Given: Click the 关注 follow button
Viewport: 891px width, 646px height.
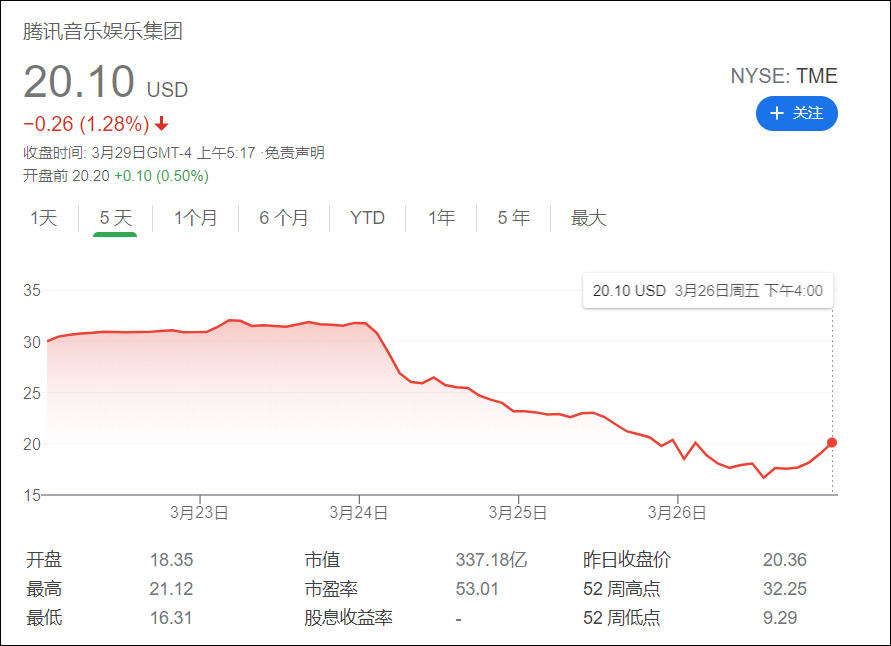Looking at the screenshot, I should point(797,114).
